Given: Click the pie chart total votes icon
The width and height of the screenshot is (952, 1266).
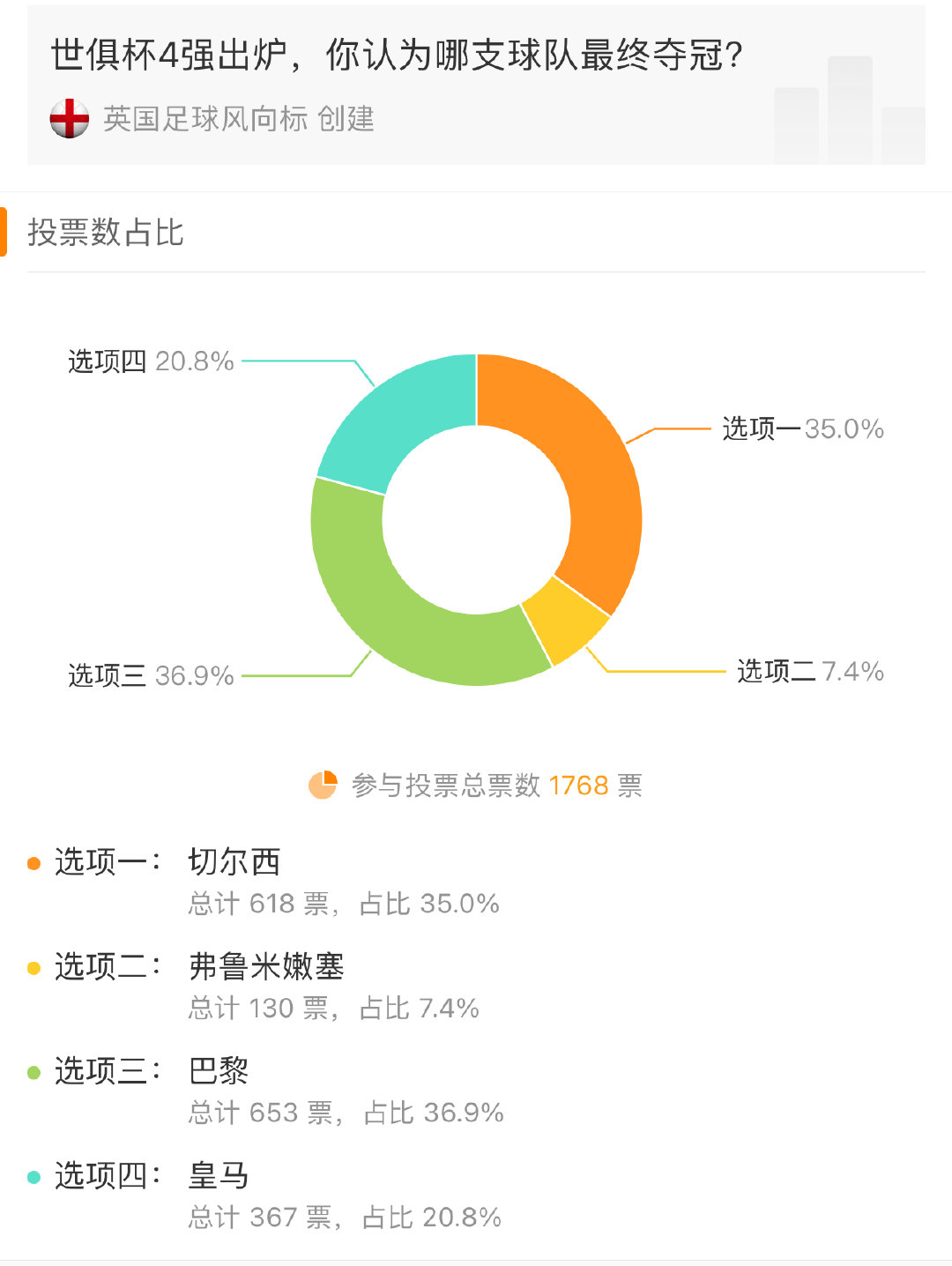Looking at the screenshot, I should (x=323, y=785).
